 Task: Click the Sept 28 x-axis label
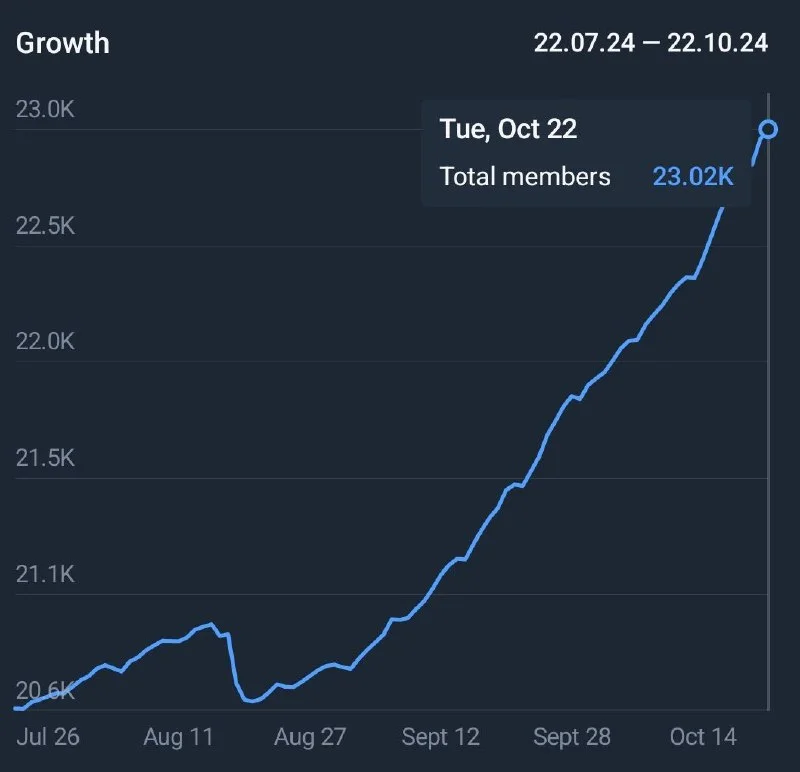pyautogui.click(x=572, y=737)
